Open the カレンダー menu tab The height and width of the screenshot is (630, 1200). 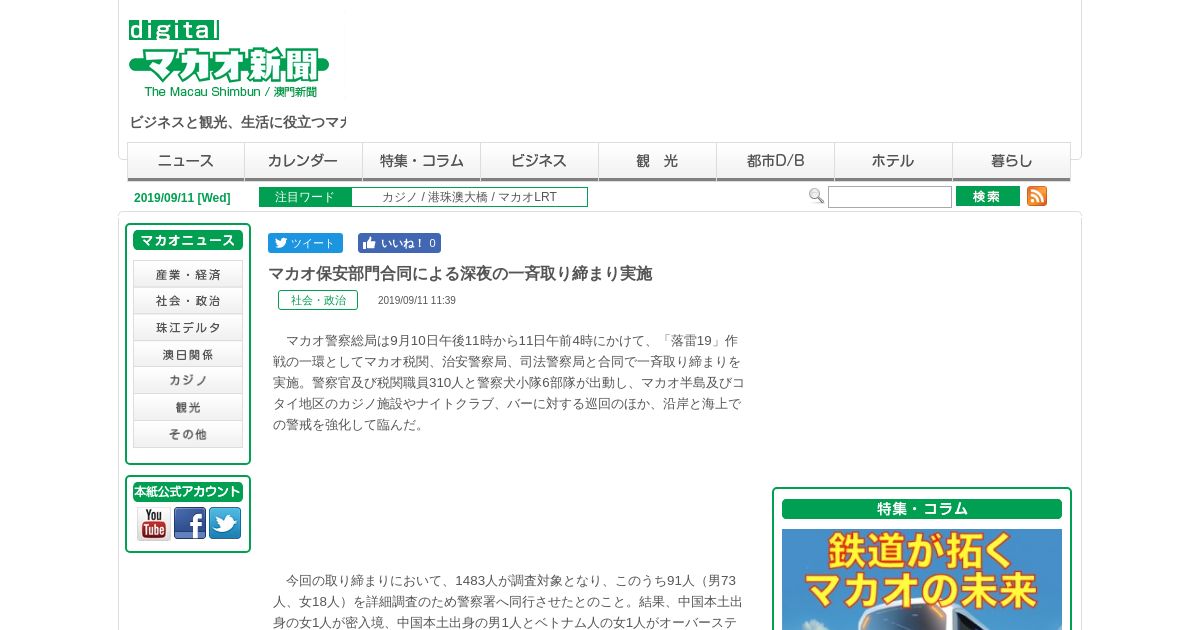pos(304,161)
